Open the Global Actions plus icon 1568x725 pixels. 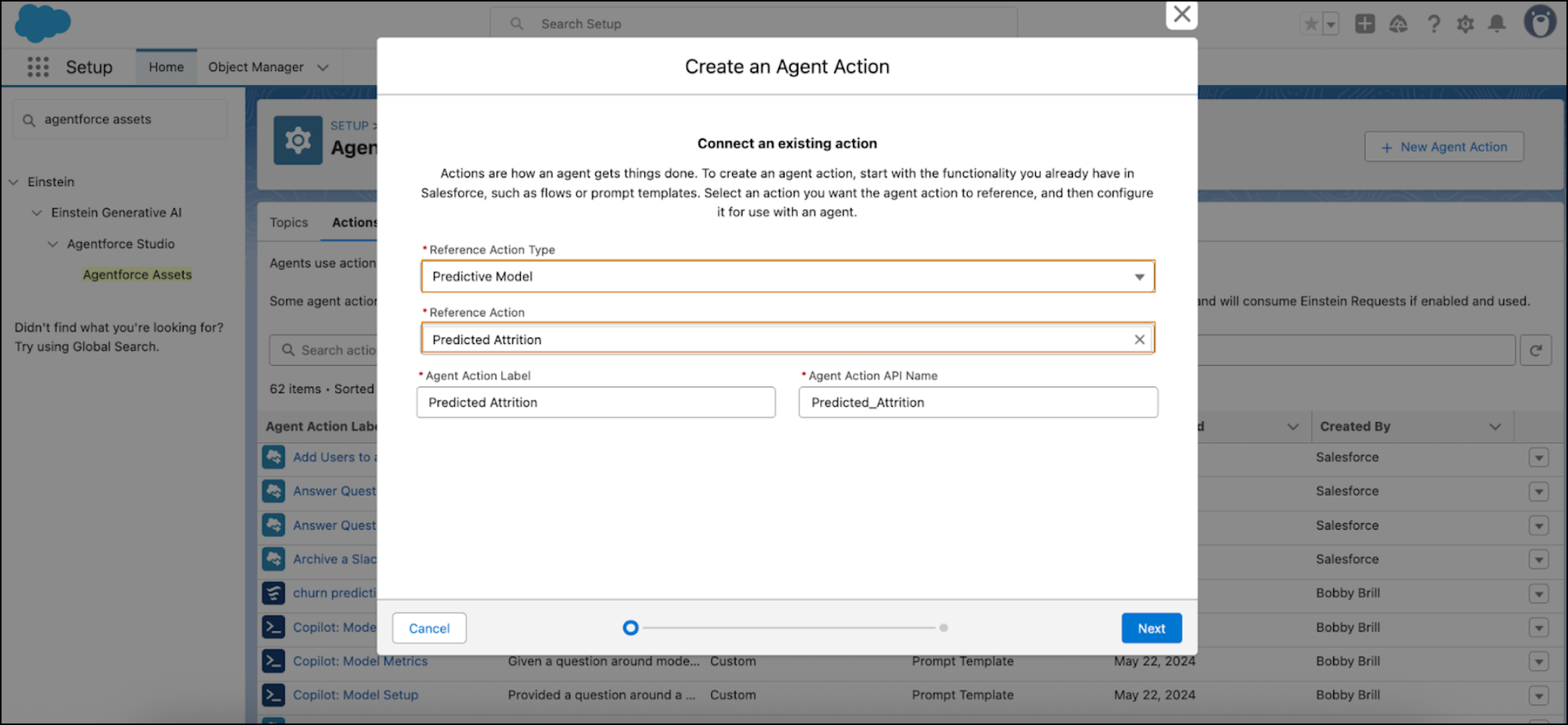(1365, 24)
